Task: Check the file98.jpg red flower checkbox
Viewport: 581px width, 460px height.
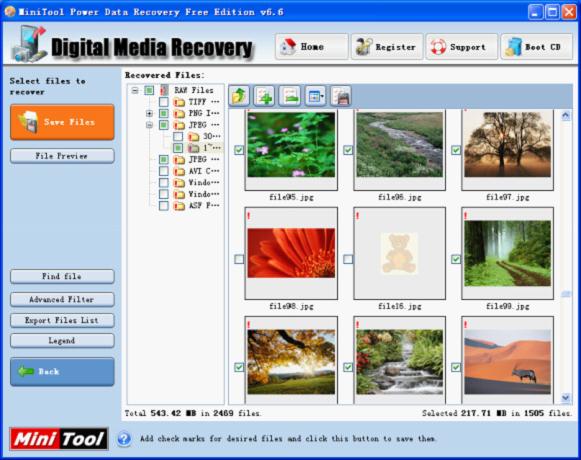Action: pos(239,259)
